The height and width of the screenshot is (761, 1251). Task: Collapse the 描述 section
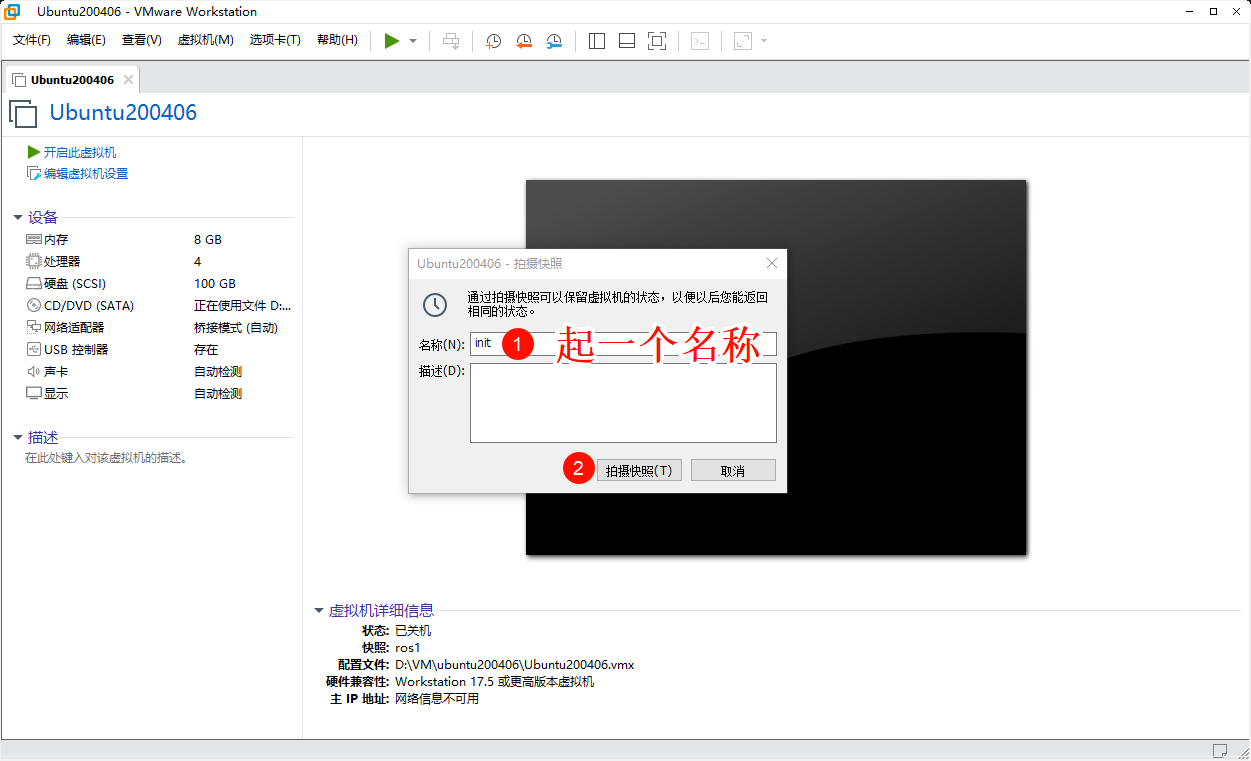click(18, 438)
